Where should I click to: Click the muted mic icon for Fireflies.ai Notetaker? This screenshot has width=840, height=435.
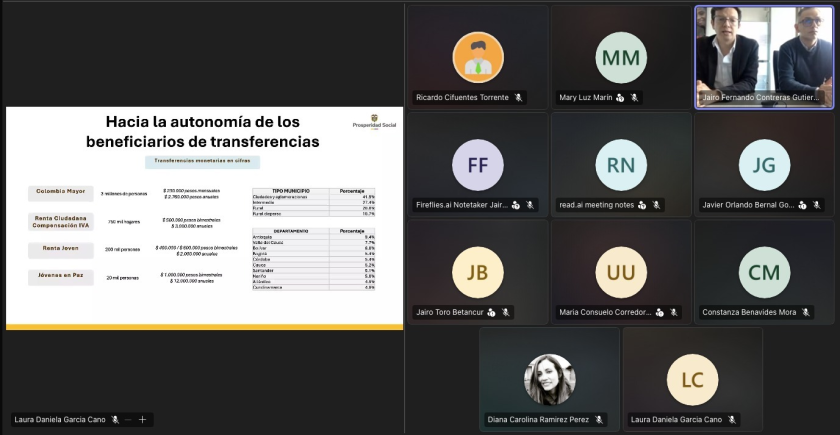(530, 205)
